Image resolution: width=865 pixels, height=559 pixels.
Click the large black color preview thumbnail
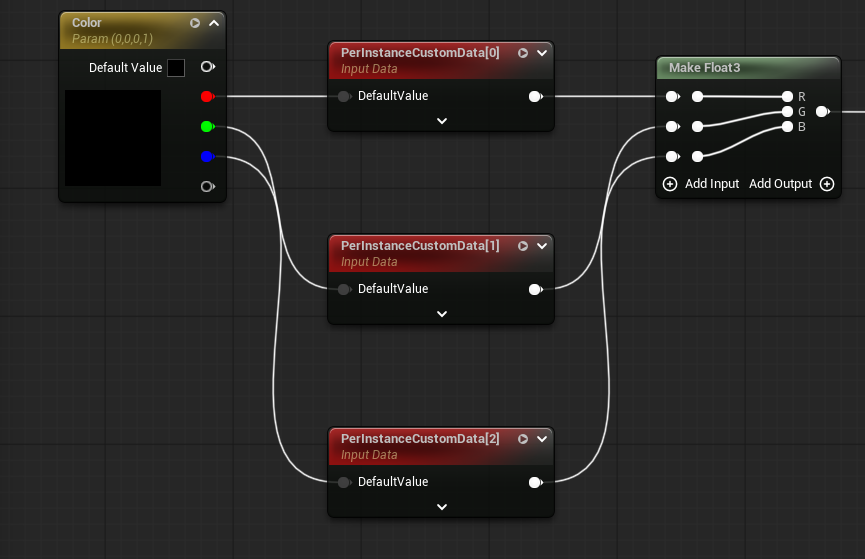click(113, 138)
